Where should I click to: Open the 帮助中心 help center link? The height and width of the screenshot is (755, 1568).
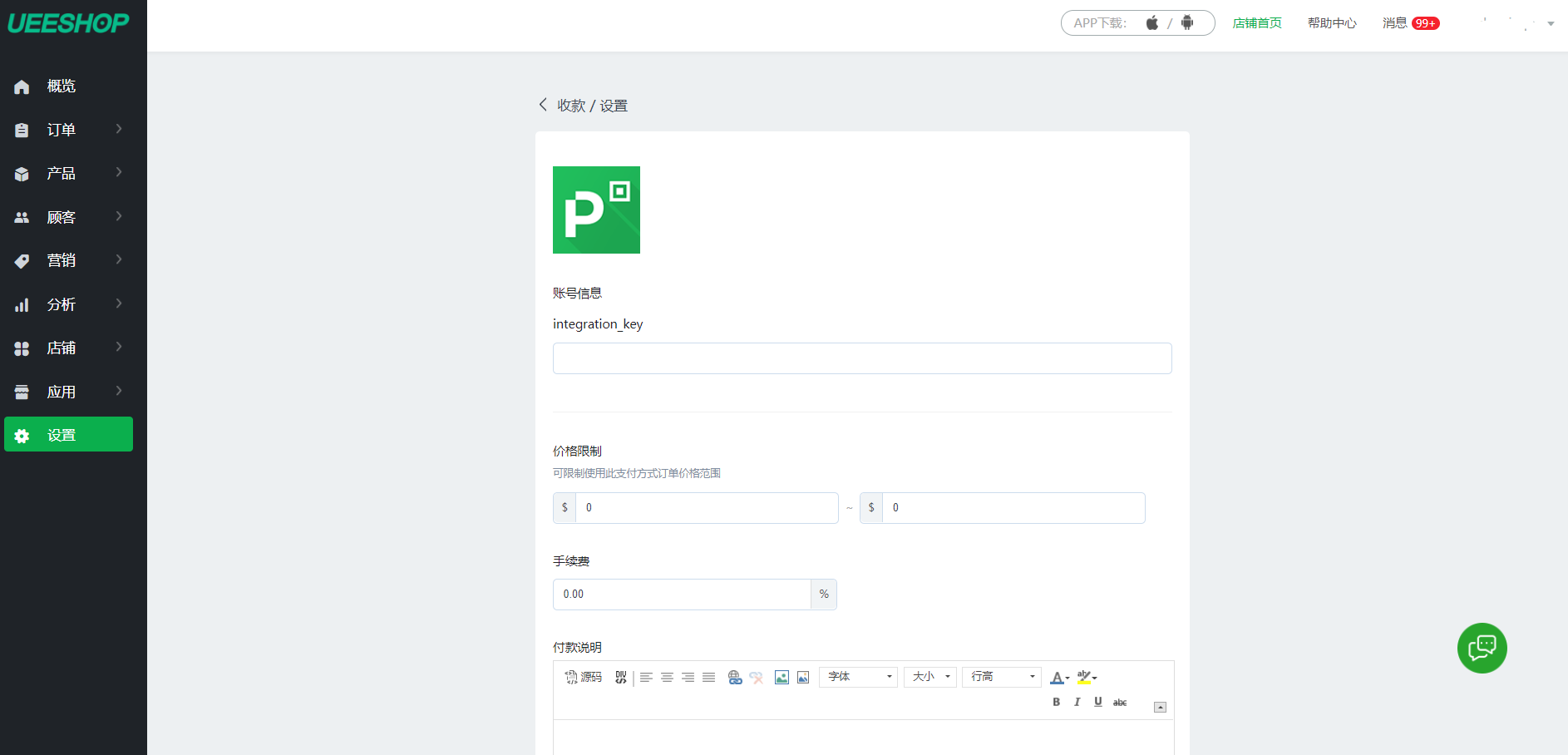[1332, 23]
